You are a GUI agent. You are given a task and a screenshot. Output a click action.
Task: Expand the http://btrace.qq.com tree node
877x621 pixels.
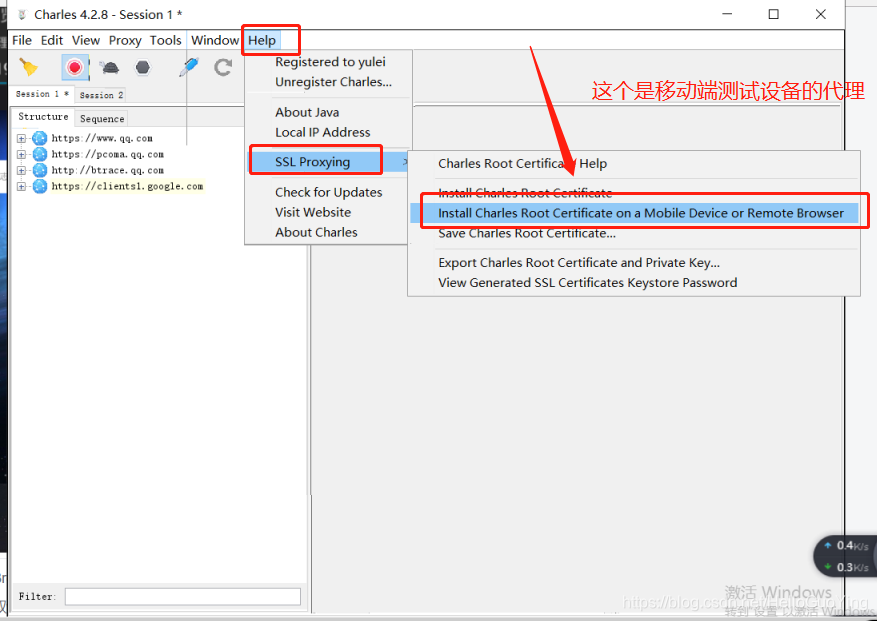click(x=21, y=170)
